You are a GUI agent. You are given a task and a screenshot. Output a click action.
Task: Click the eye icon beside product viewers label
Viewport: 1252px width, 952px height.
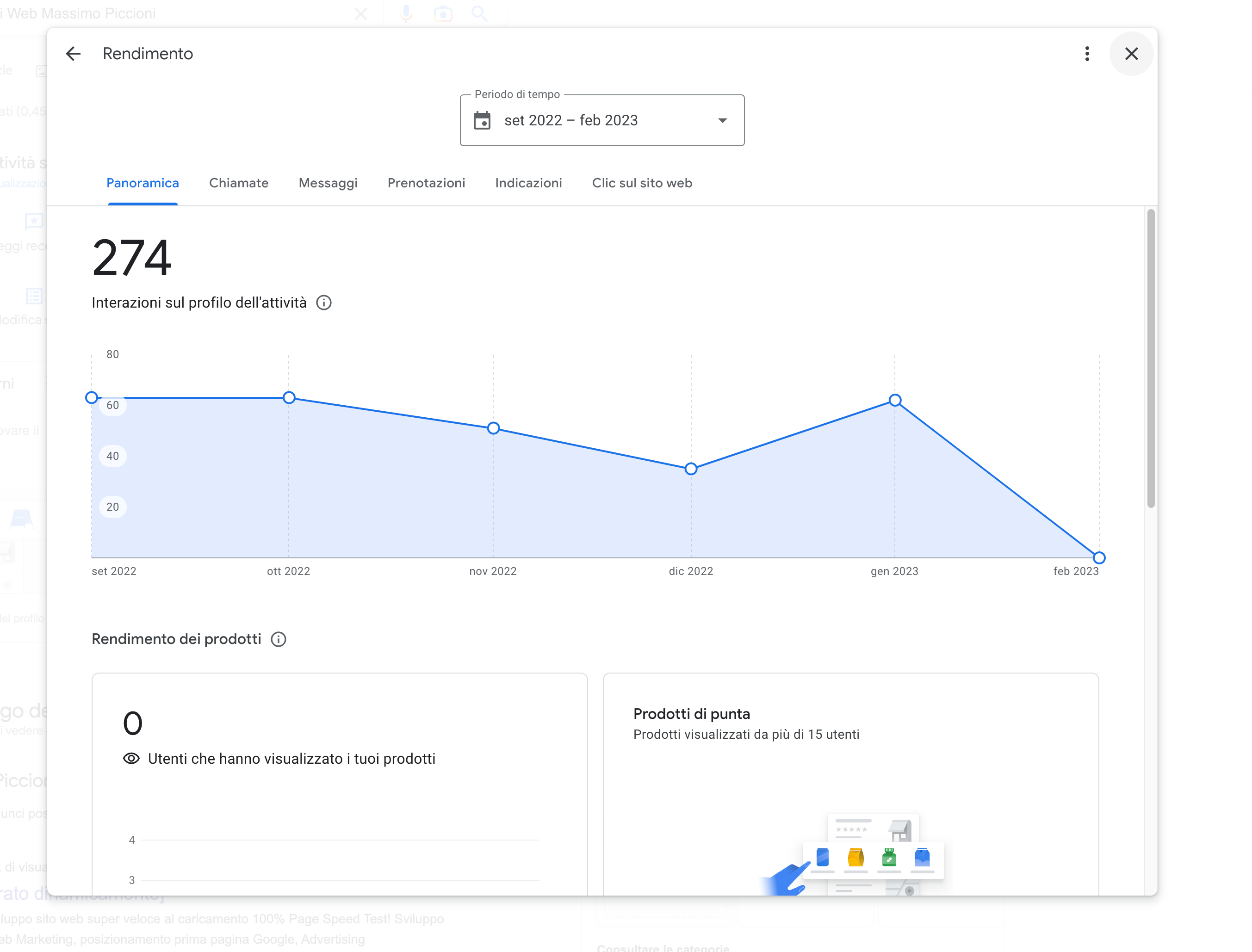(x=131, y=759)
